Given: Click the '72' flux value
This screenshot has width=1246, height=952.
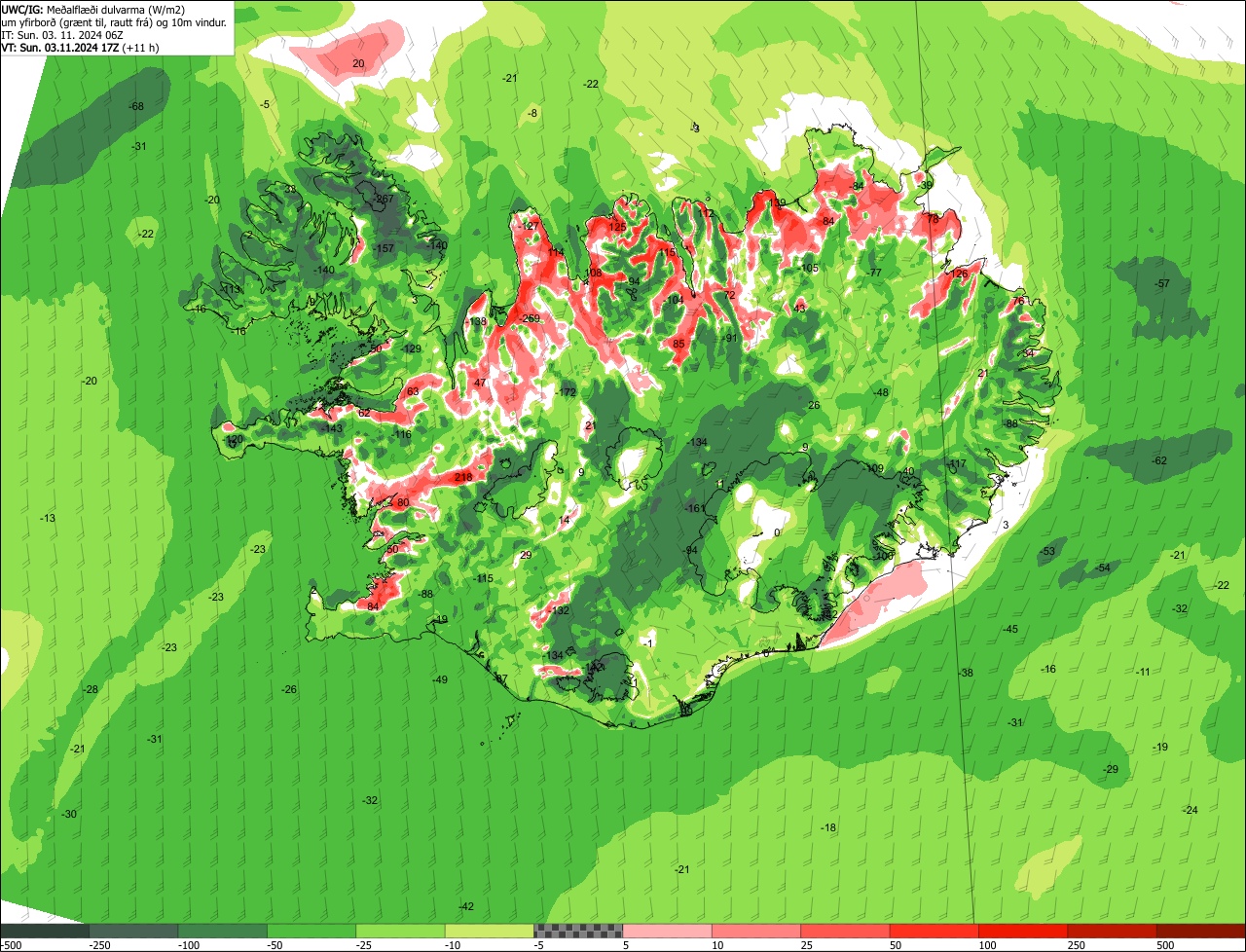Looking at the screenshot, I should pos(729,295).
